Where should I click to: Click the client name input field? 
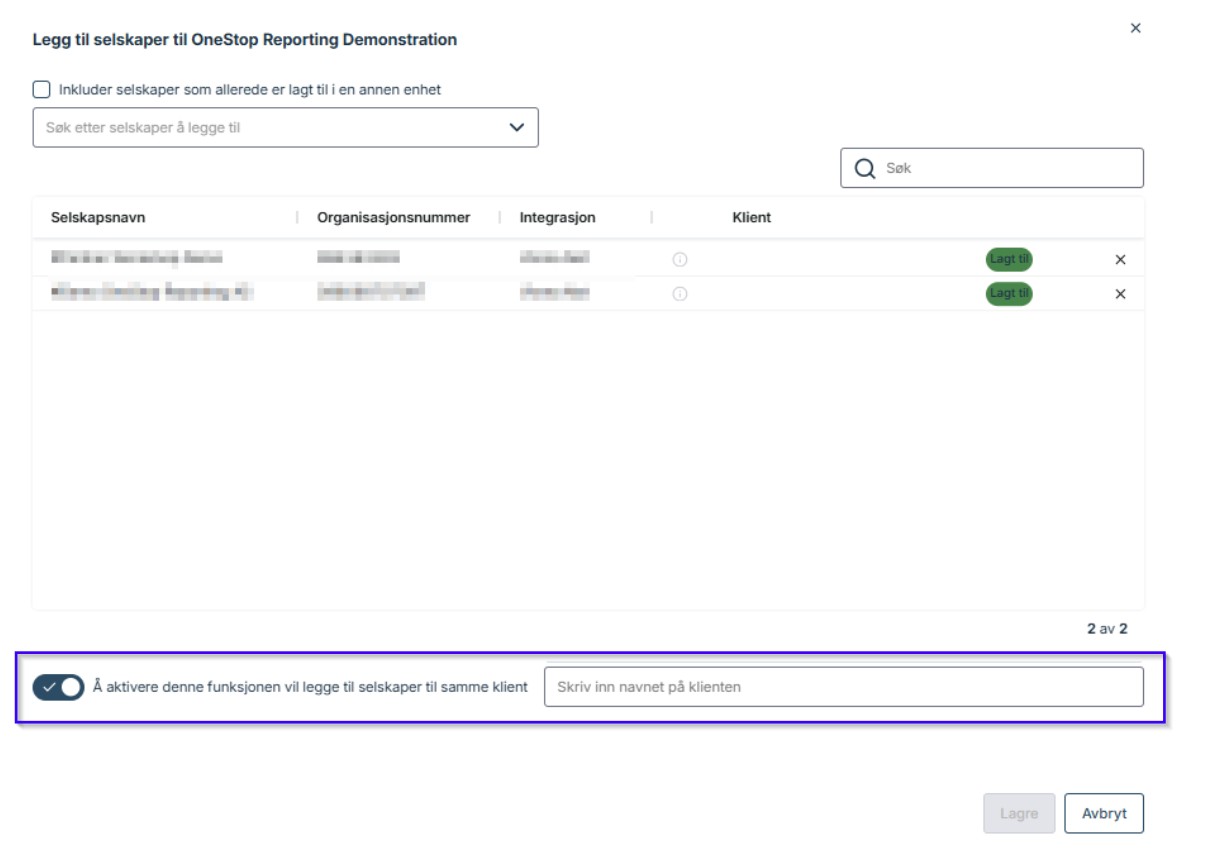click(x=842, y=687)
